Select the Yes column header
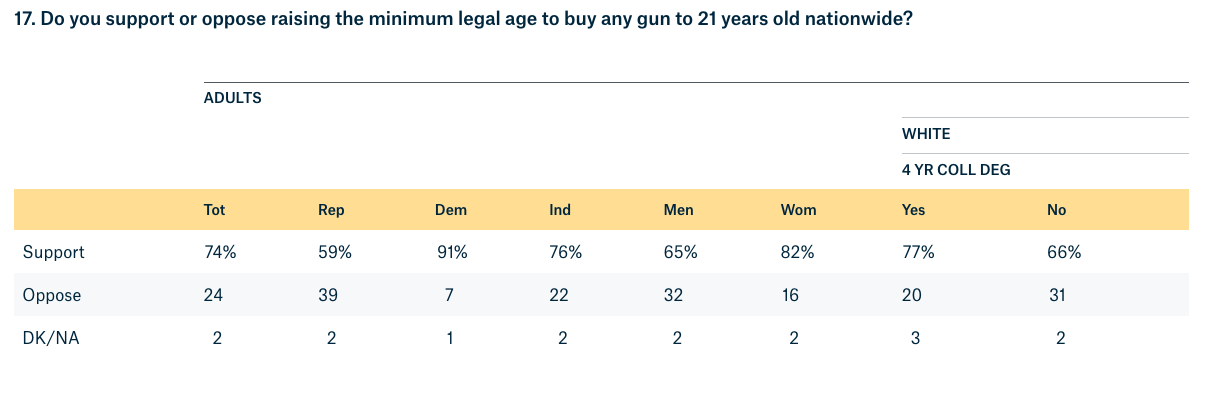The image size is (1210, 406). [914, 210]
